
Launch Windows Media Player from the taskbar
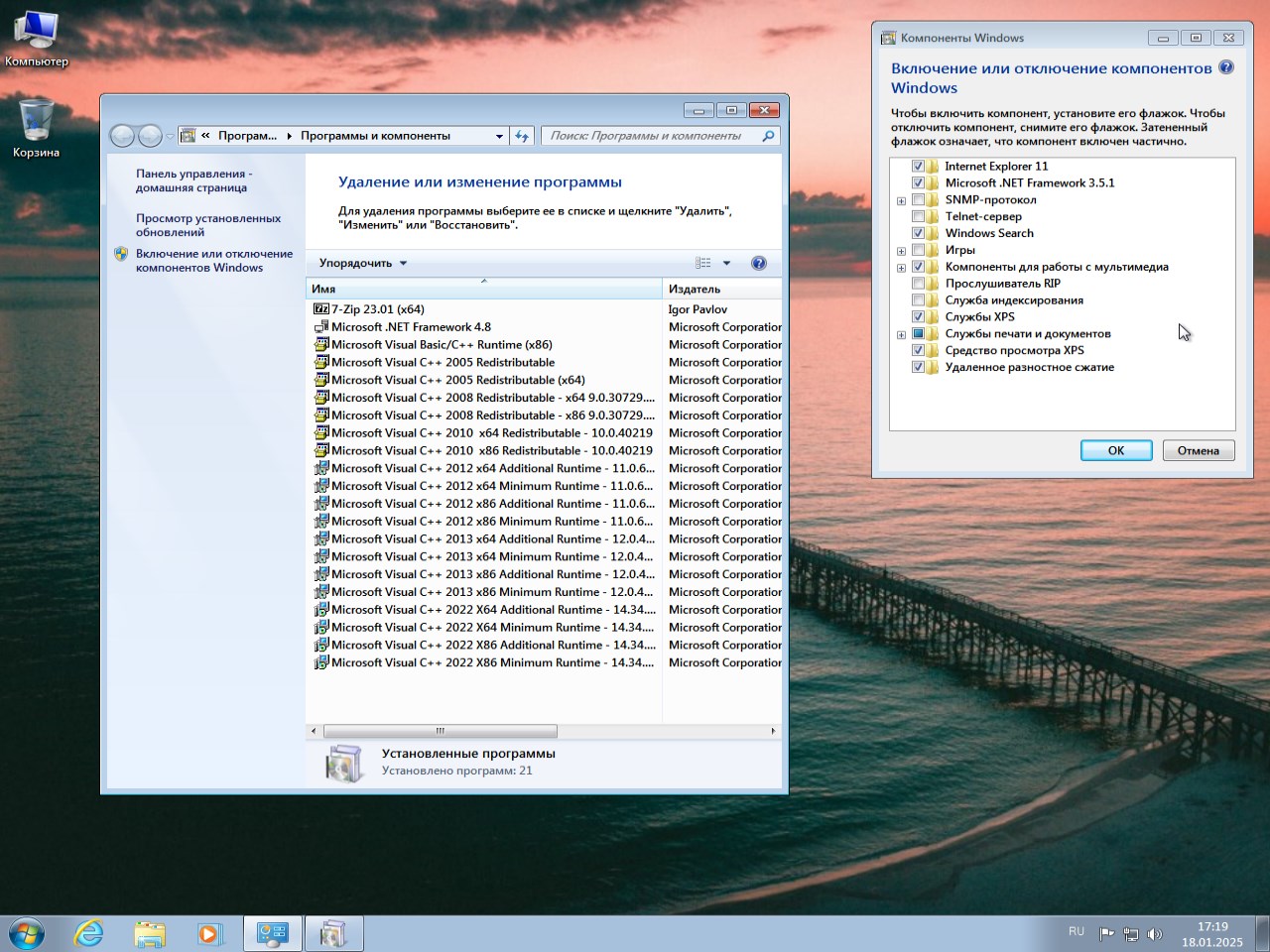(210, 932)
